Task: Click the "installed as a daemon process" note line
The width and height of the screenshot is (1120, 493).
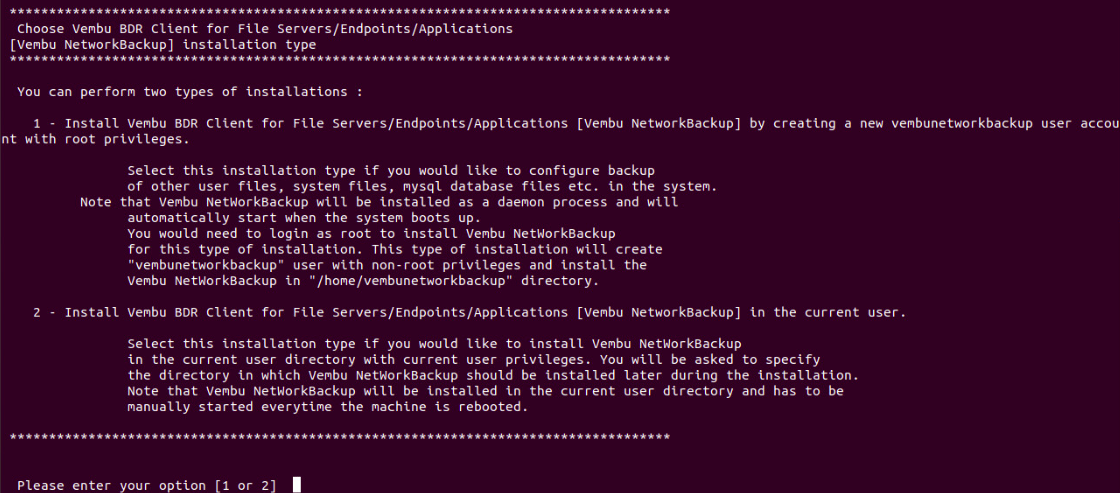Action: pyautogui.click(x=379, y=202)
